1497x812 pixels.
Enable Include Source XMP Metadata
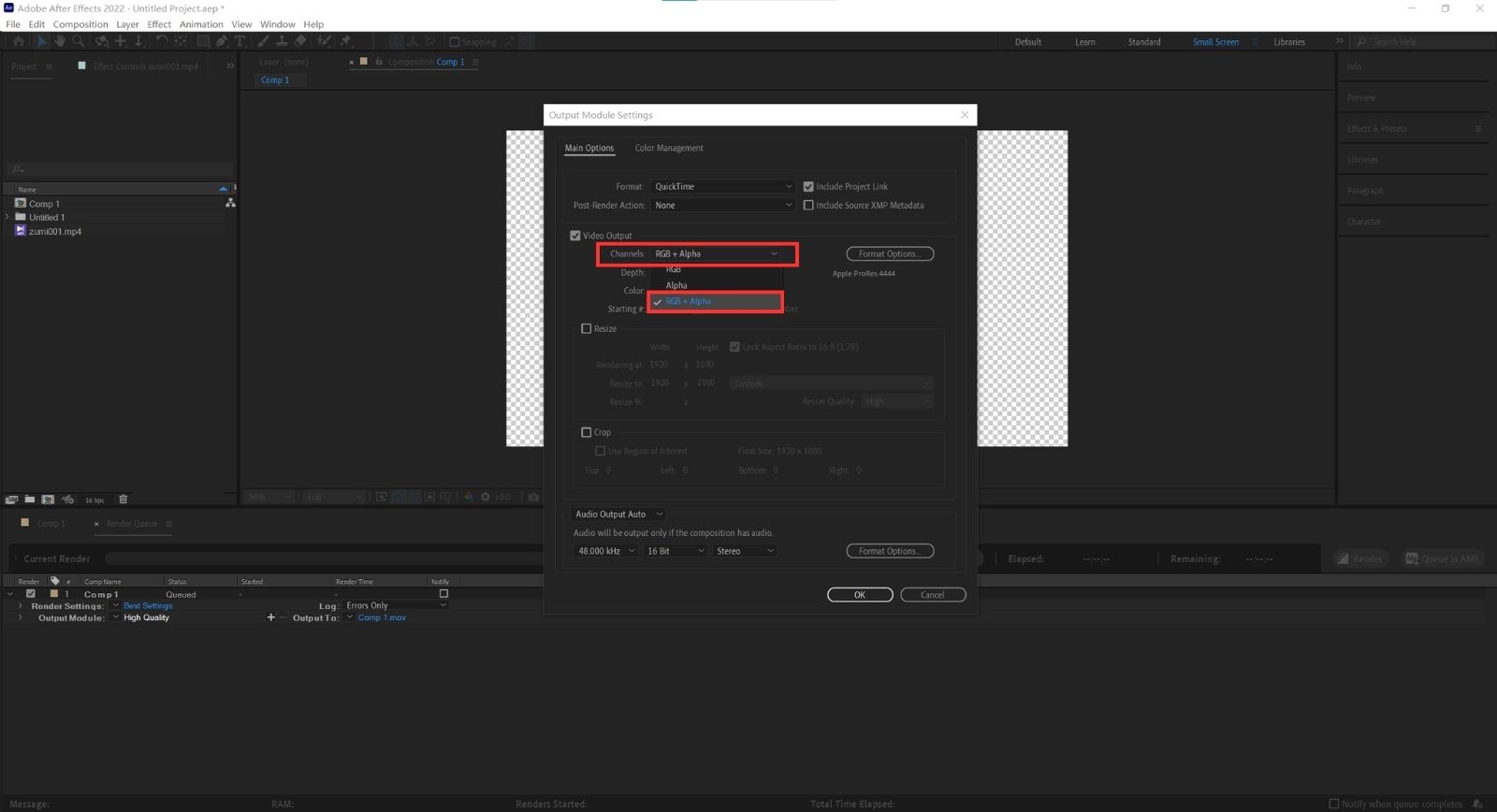pyautogui.click(x=808, y=205)
